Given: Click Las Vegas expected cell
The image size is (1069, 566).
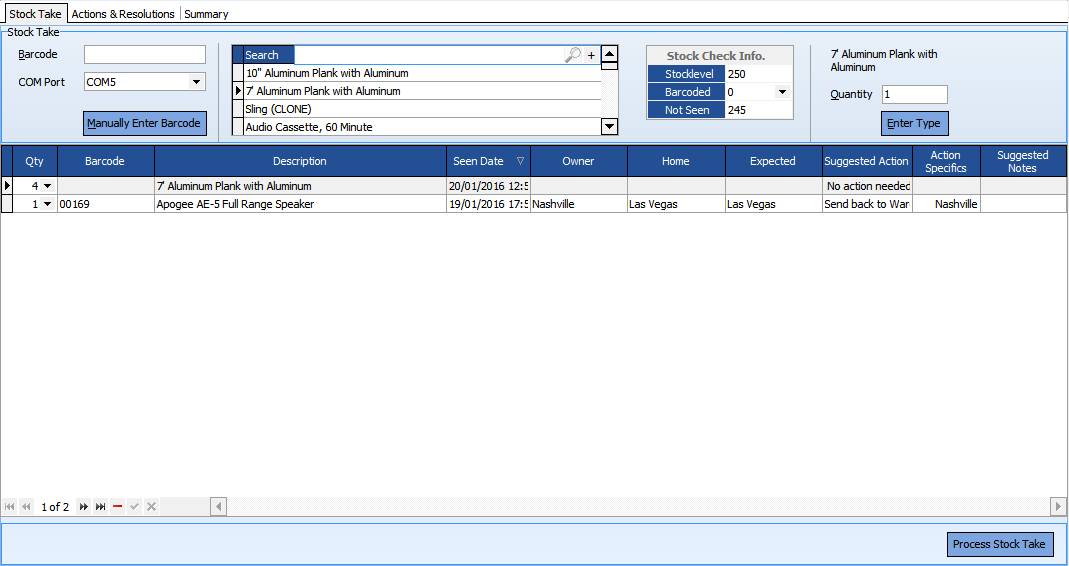Looking at the screenshot, I should click(774, 204).
